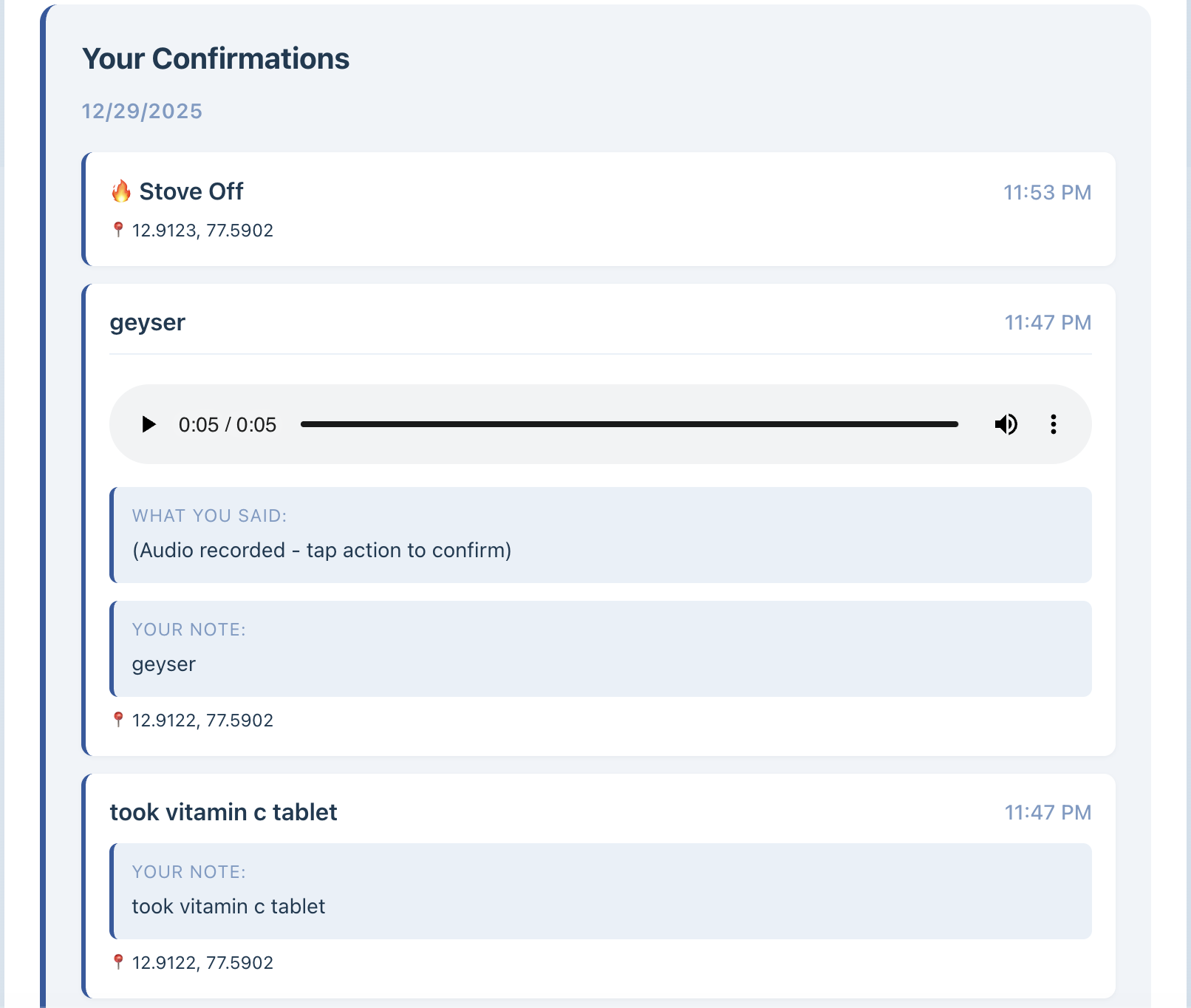Click the What You Said transcript box
Image resolution: width=1191 pixels, height=1008 pixels.
pyautogui.click(x=601, y=535)
